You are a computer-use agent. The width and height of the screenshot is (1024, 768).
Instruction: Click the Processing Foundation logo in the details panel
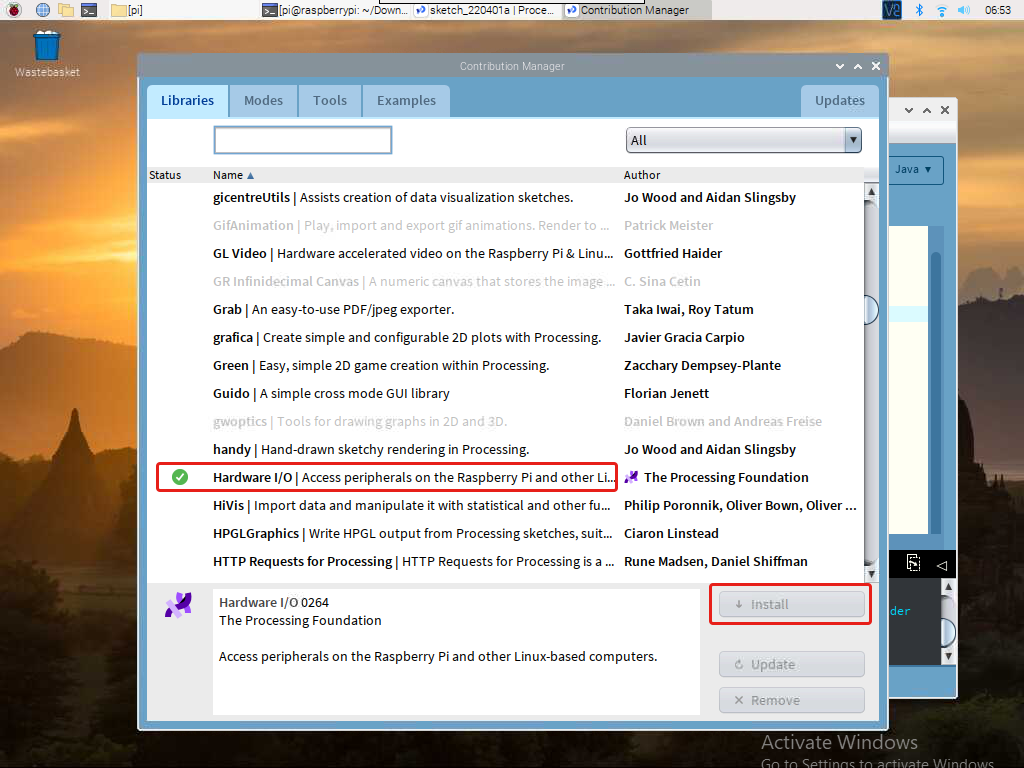tap(178, 605)
